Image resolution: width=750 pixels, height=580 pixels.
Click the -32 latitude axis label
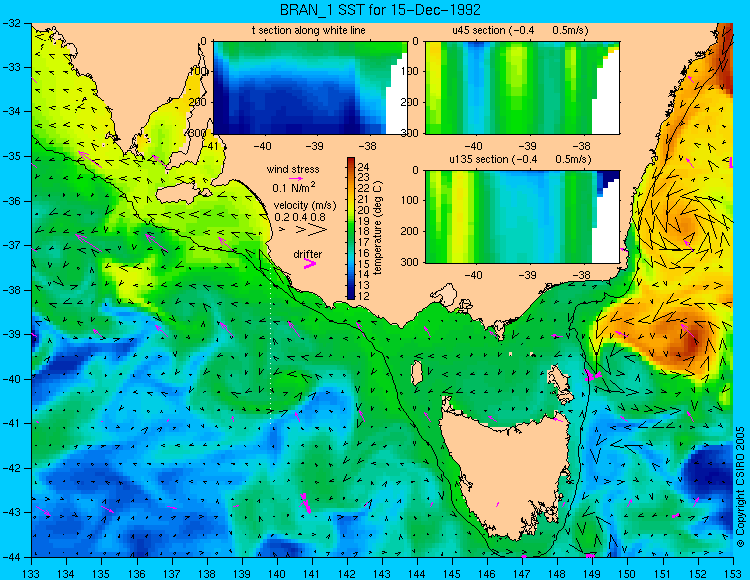pos(11,22)
